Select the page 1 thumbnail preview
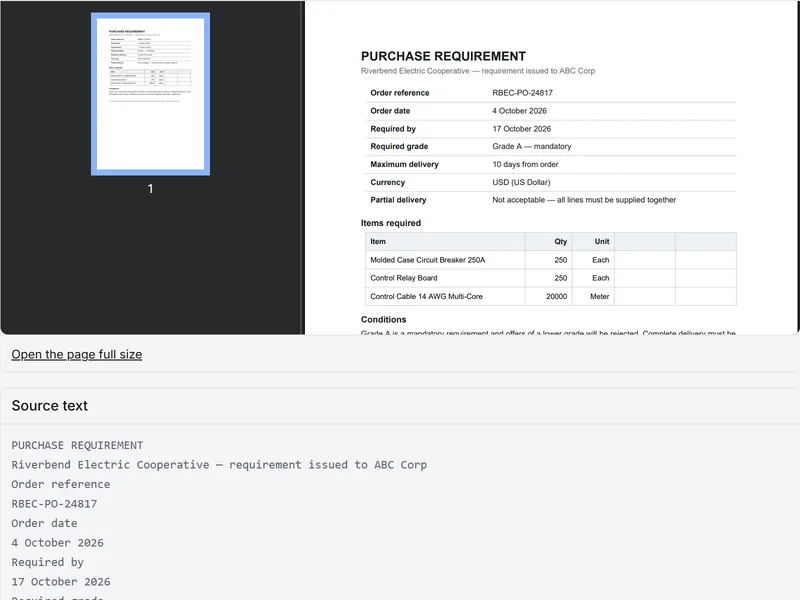This screenshot has width=800, height=600. (151, 94)
